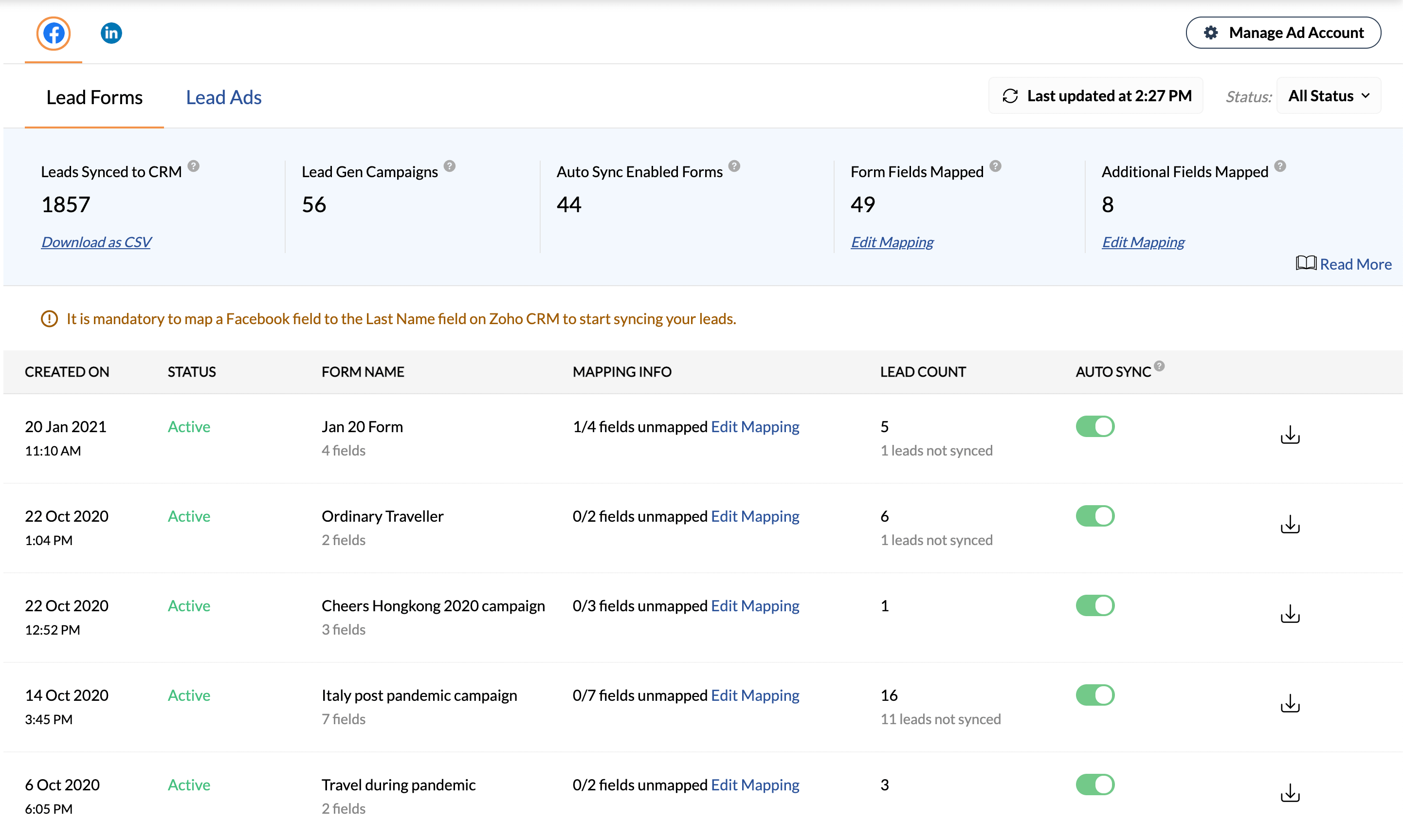Click the Active status of Jan 20 Form
The width and height of the screenshot is (1403, 840).
189,427
